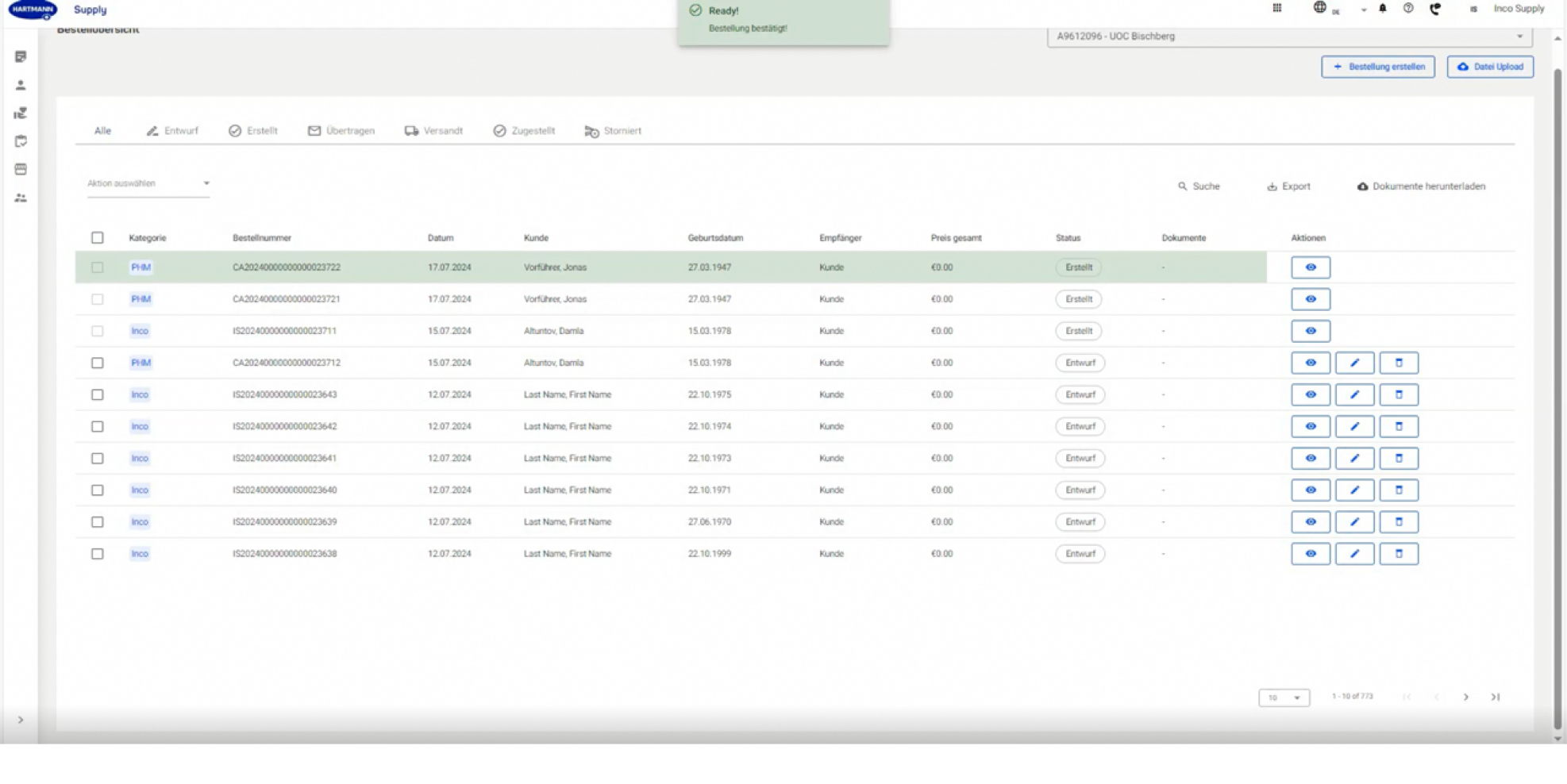The image size is (1567, 784).
Task: Open the apps grid icon in header
Action: 1276,9
